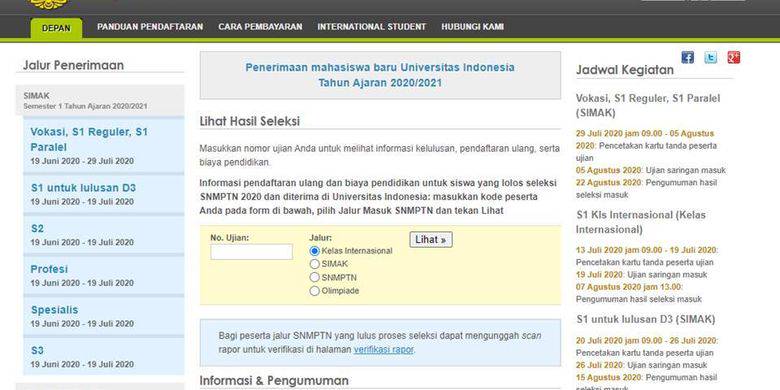Open the Spesialis admission link
The image size is (780, 390).
coord(54,310)
